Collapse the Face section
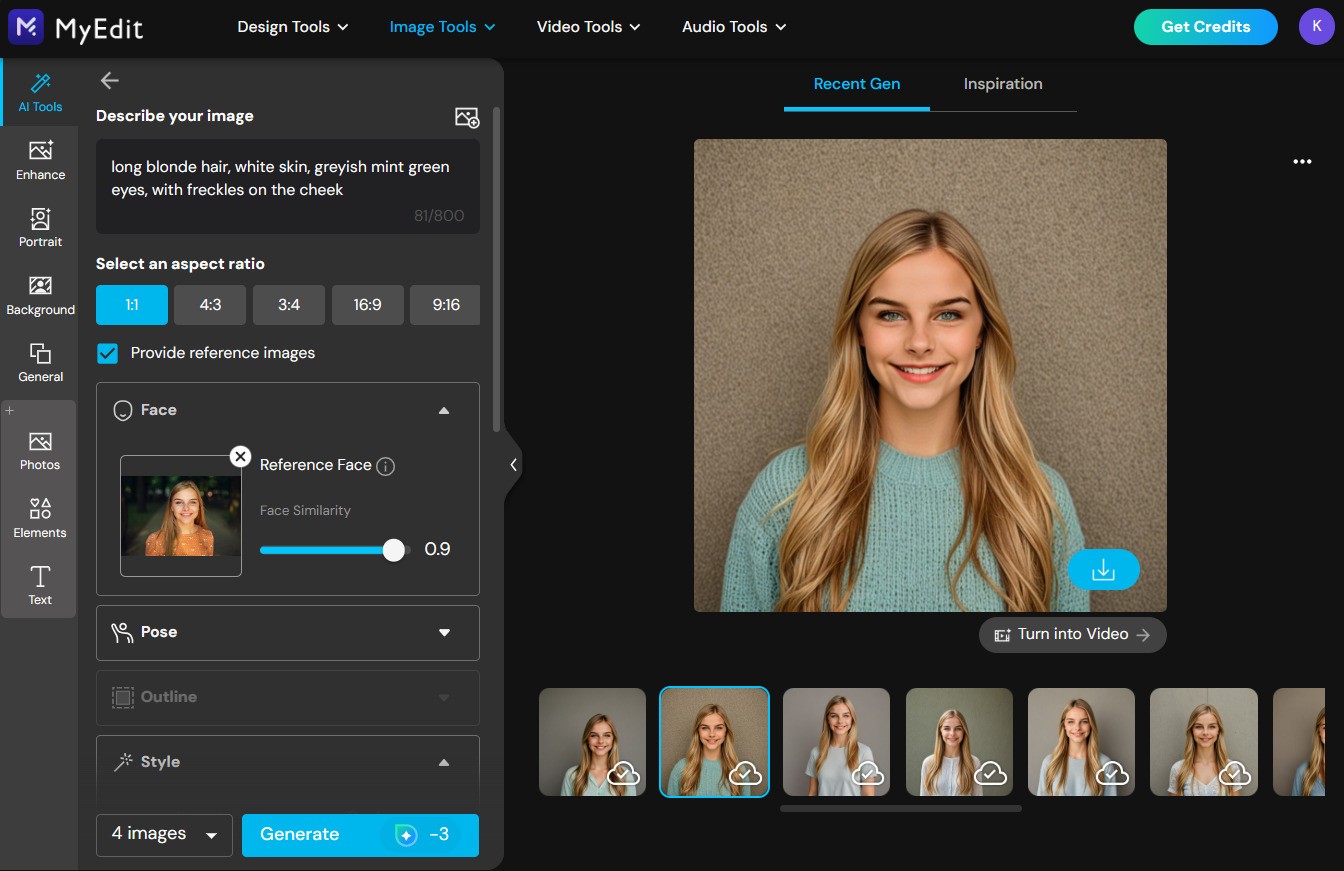The height and width of the screenshot is (871, 1344). point(443,410)
